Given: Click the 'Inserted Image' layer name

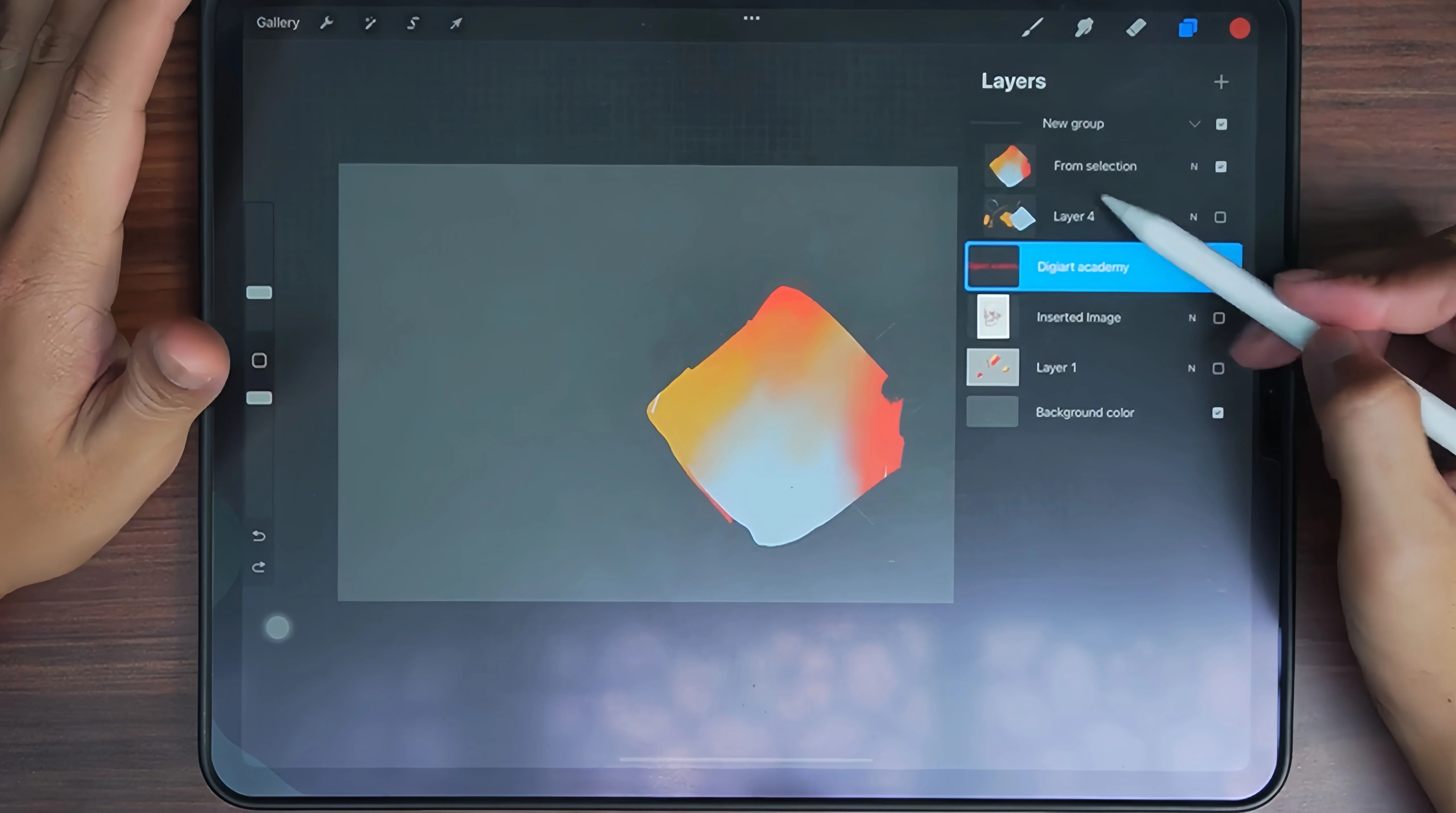Looking at the screenshot, I should [x=1078, y=318].
